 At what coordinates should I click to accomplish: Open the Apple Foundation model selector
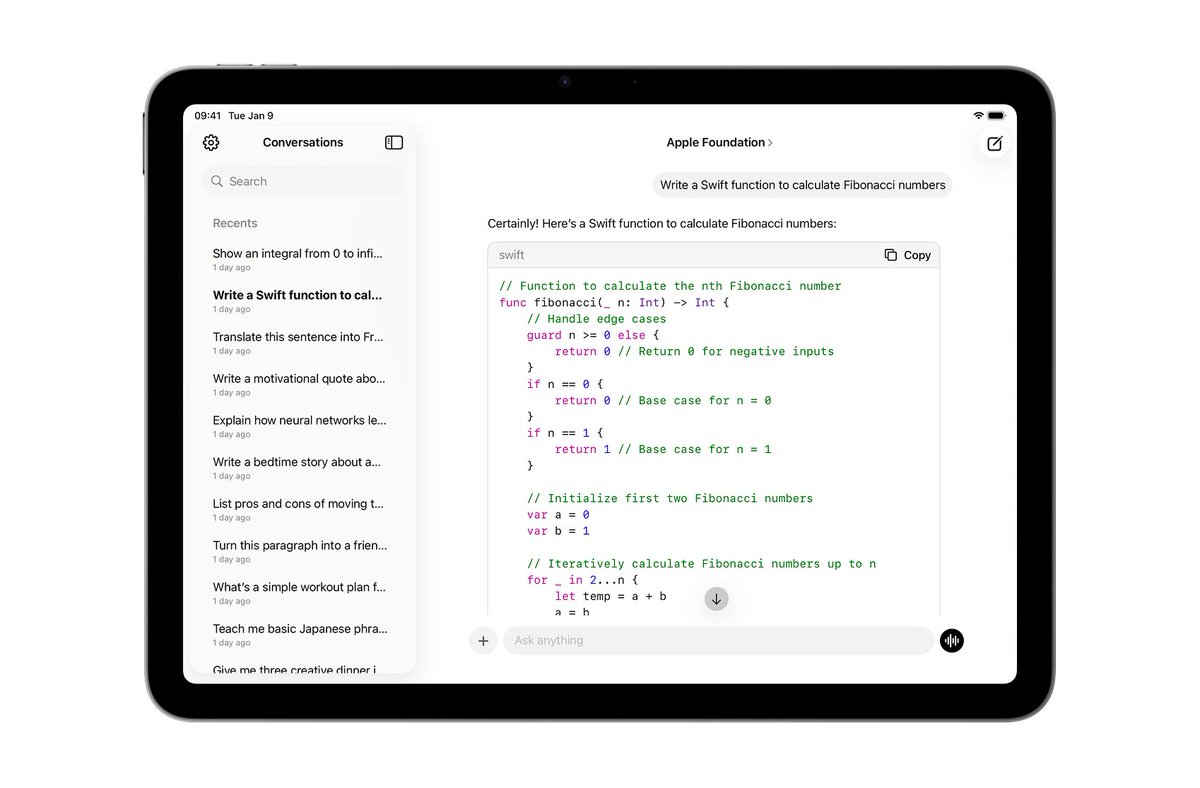(720, 143)
